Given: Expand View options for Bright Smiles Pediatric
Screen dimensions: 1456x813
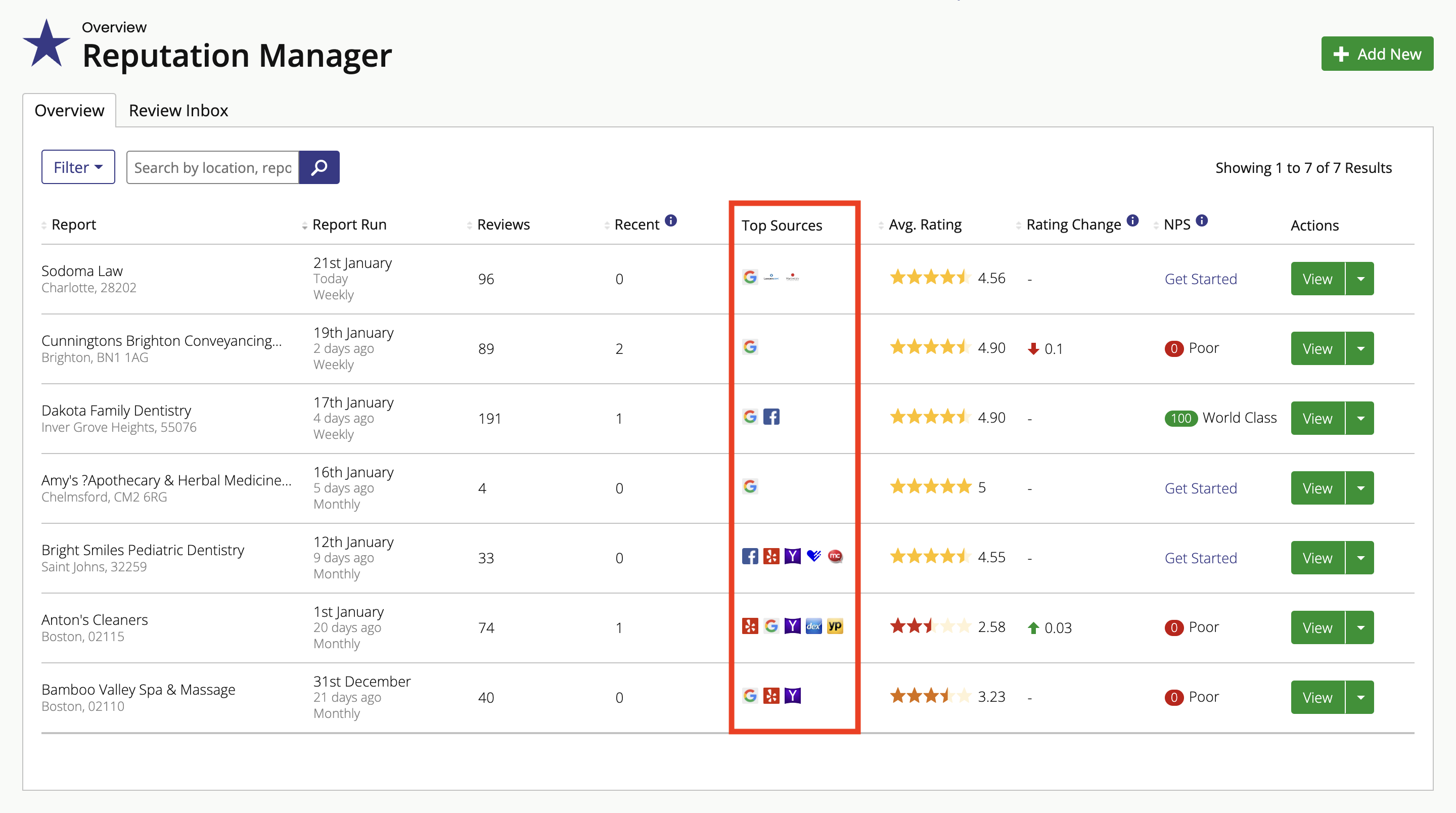Looking at the screenshot, I should tap(1360, 558).
